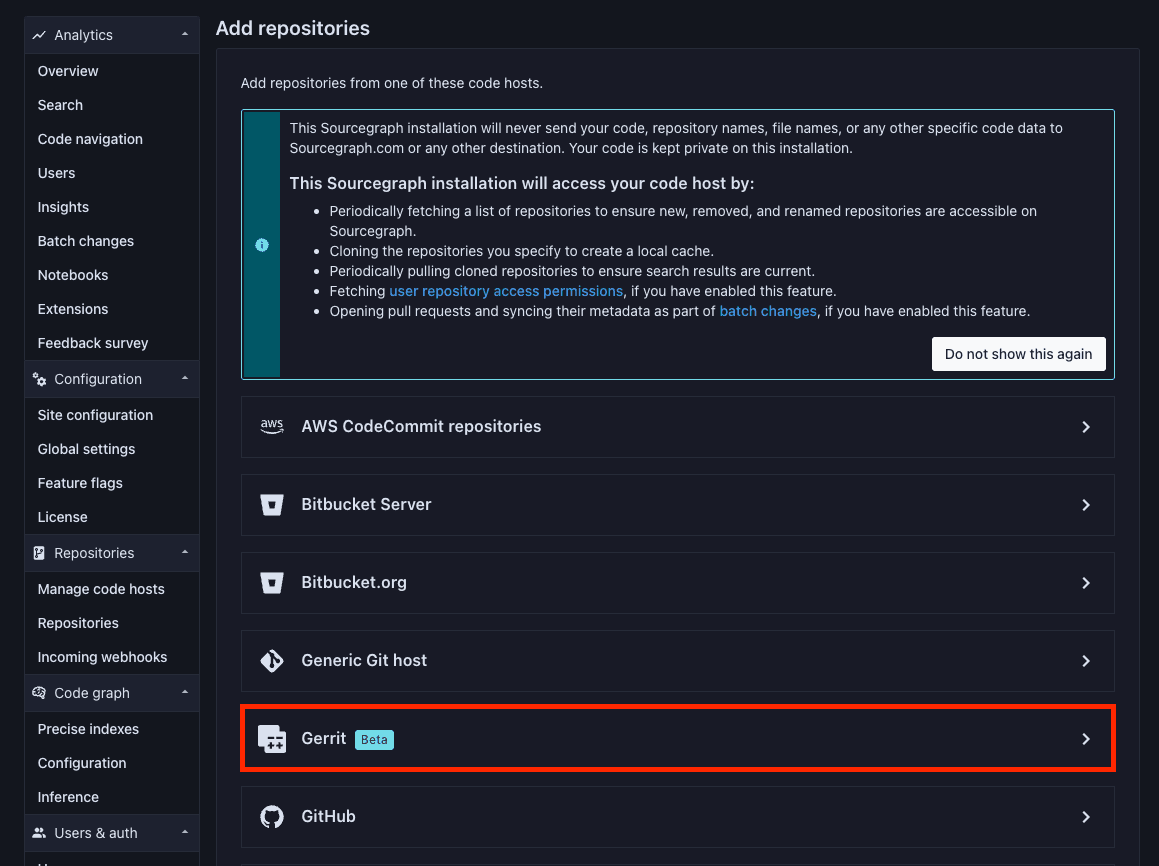The image size is (1159, 866).
Task: Follow the batch changes link
Action: (x=768, y=311)
